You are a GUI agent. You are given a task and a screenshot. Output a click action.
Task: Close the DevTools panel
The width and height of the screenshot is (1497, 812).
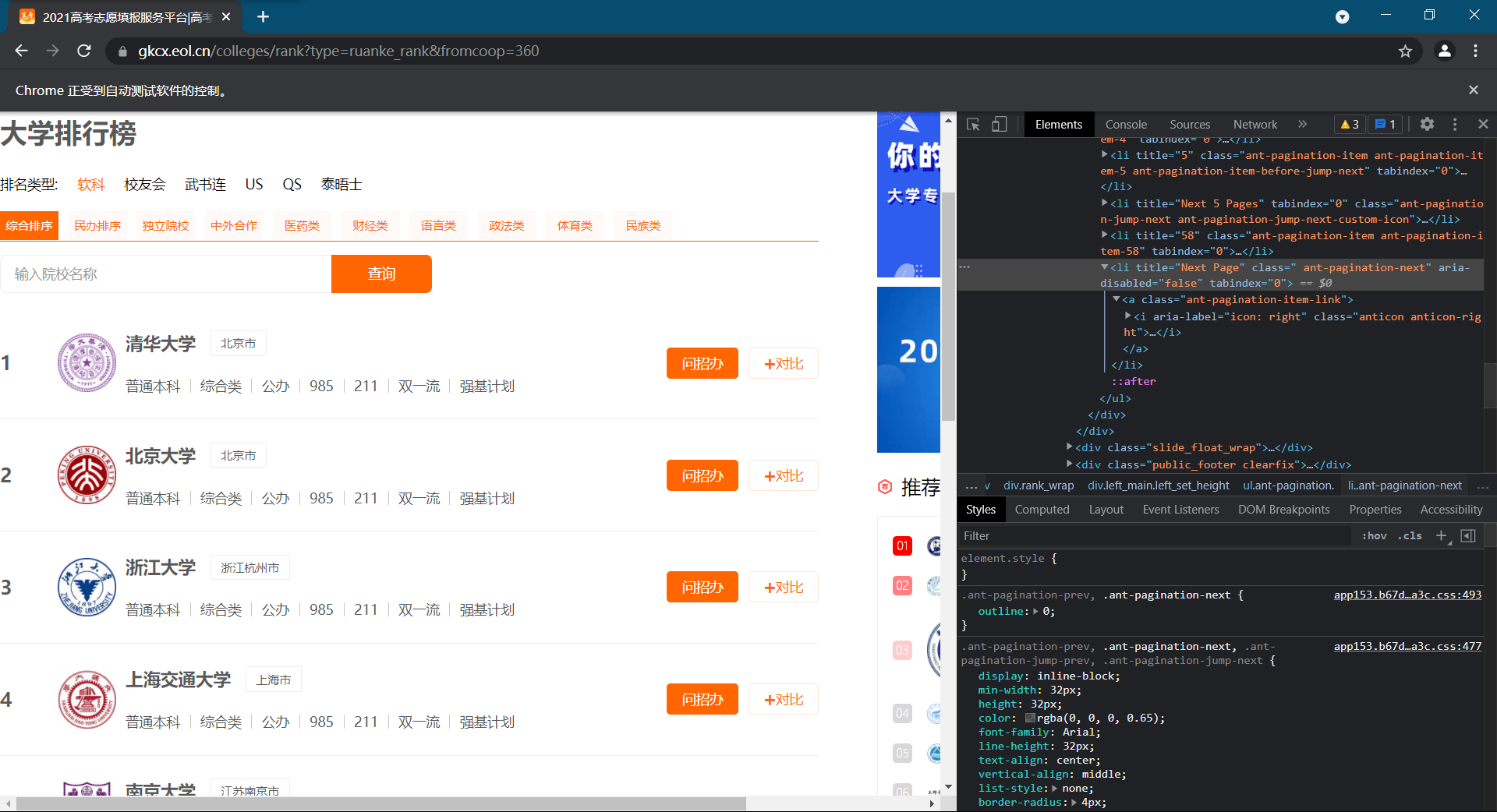click(x=1483, y=124)
